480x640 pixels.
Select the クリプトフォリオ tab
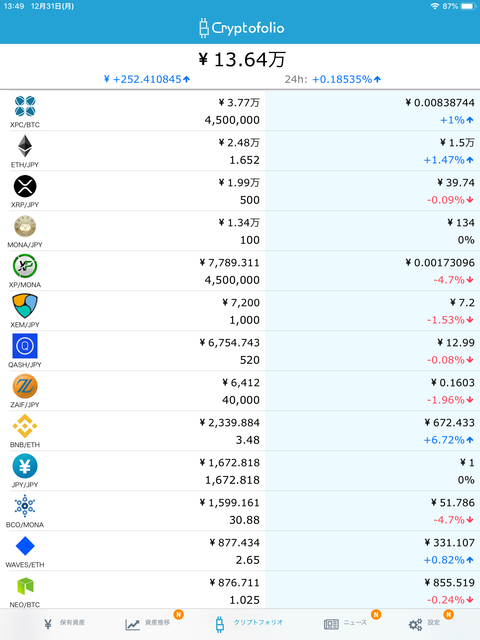249,623
